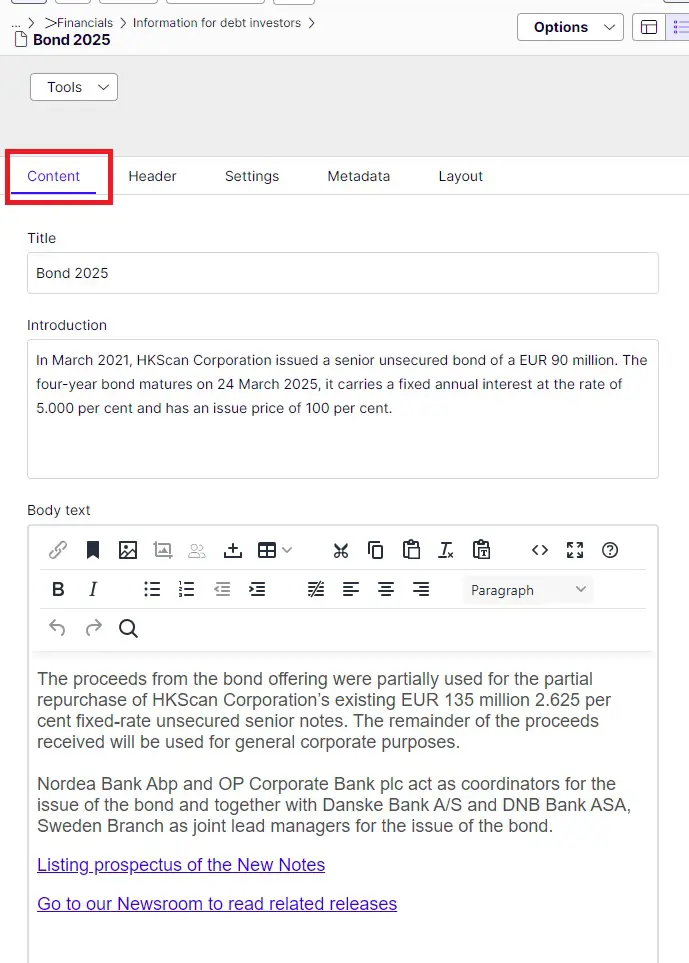Screen dimensions: 689x963
Task: Click 'Information for debt investors' breadcrumb
Action: pyautogui.click(x=216, y=22)
